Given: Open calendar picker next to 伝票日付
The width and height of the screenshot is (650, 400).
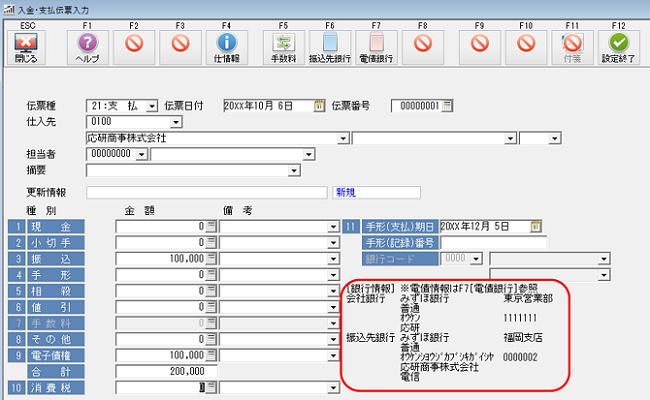Looking at the screenshot, I should point(319,105).
